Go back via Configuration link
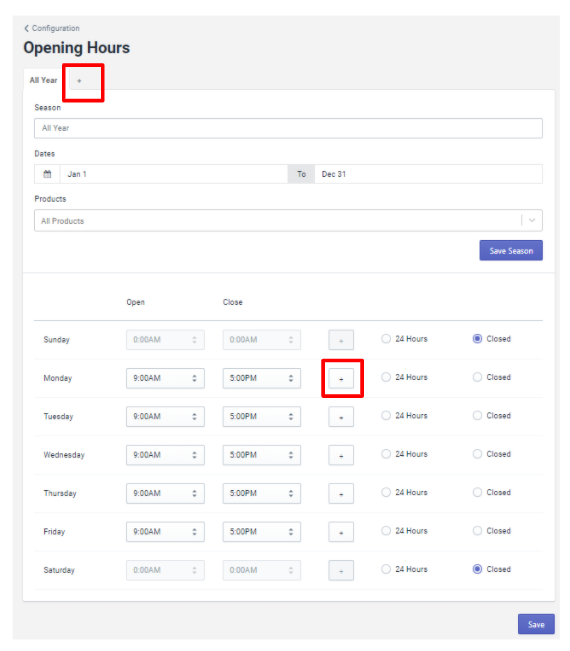The height and width of the screenshot is (651, 570). 56,28
